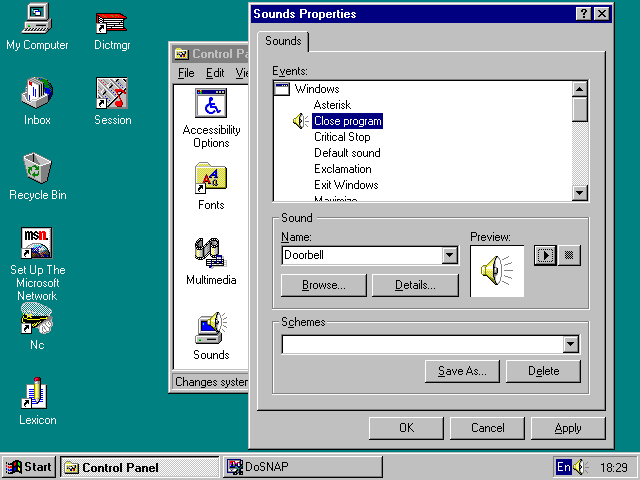
Task: Play the Doorbell sound preview
Action: click(x=545, y=255)
